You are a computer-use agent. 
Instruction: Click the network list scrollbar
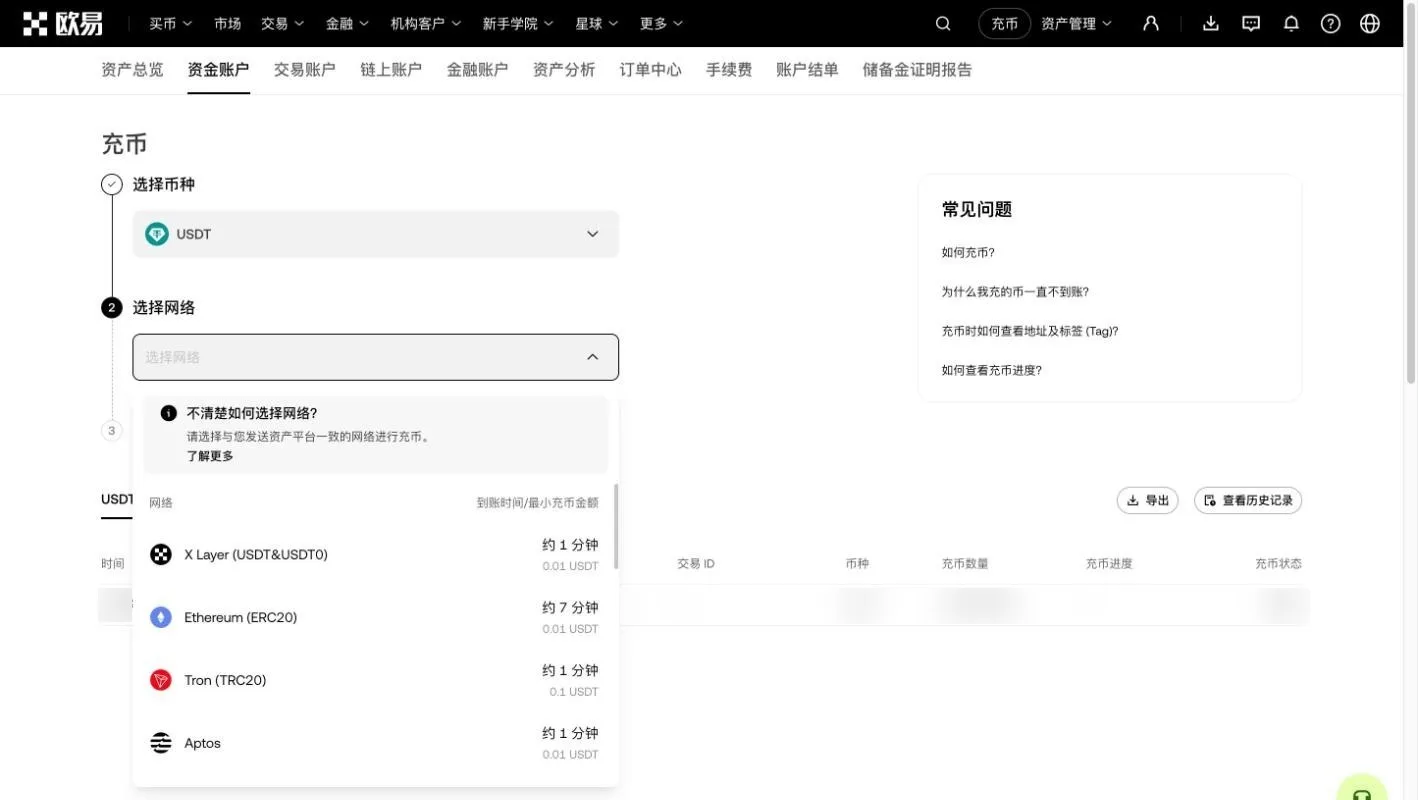coord(616,526)
